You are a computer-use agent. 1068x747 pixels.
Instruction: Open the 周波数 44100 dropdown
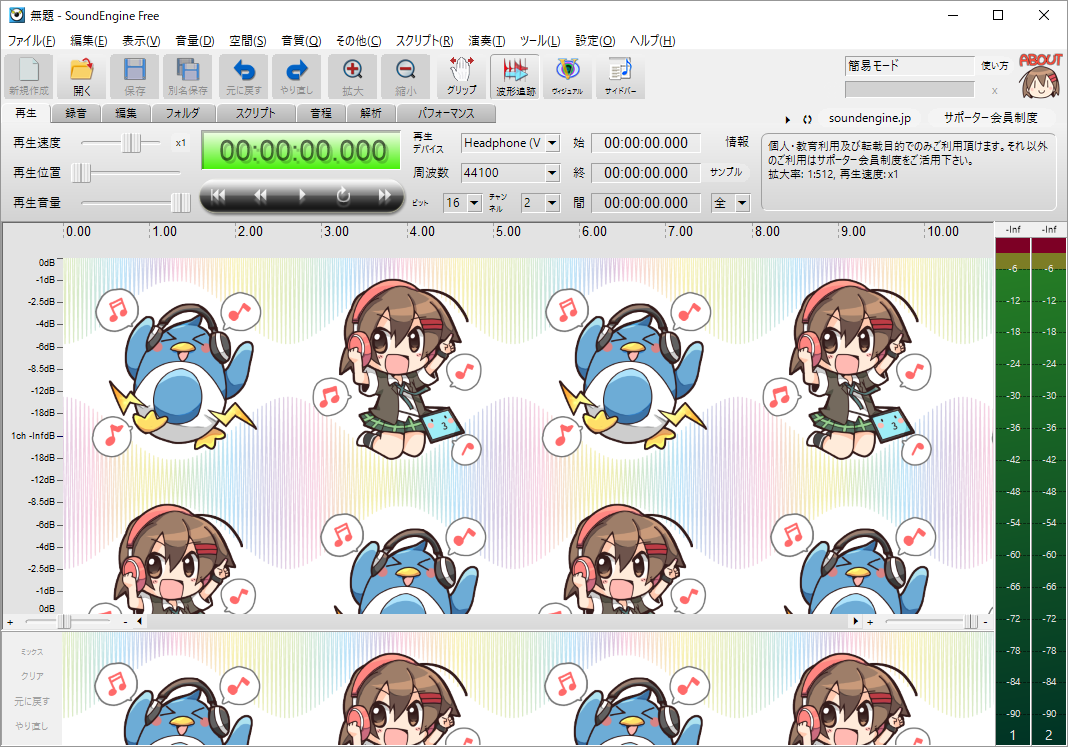click(x=552, y=173)
